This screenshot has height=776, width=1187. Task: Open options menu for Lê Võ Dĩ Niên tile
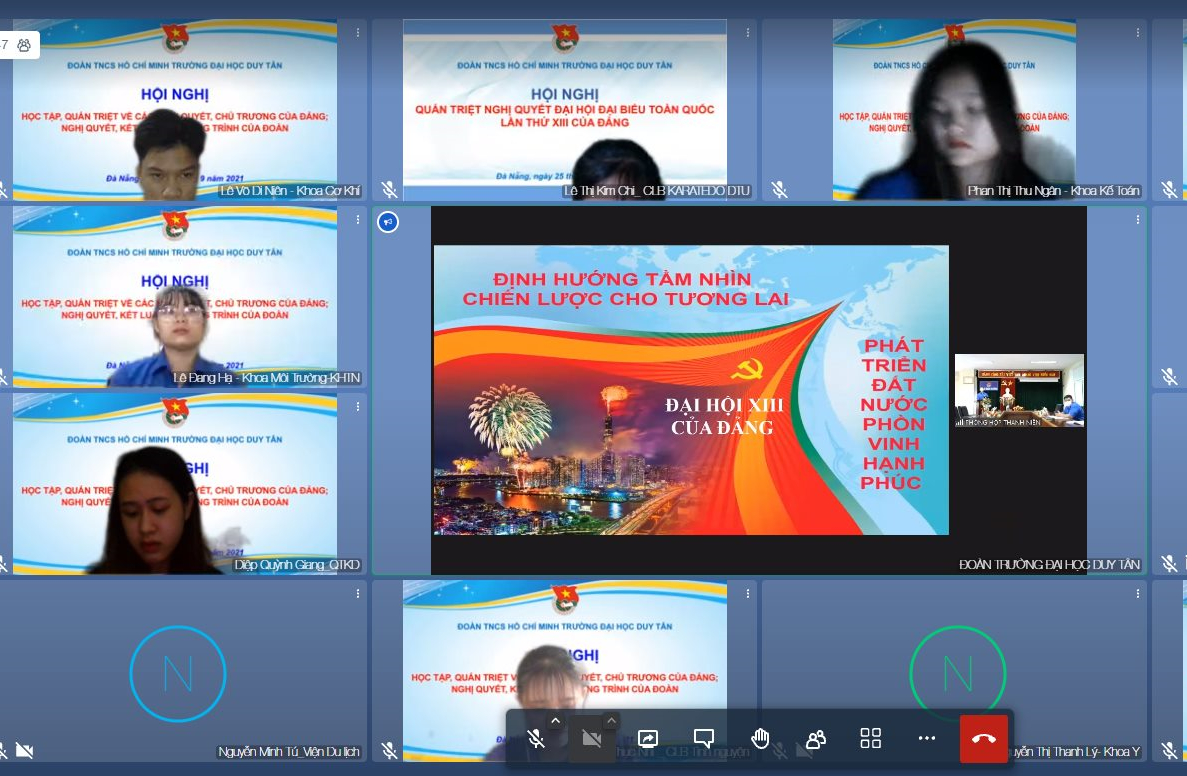[358, 33]
